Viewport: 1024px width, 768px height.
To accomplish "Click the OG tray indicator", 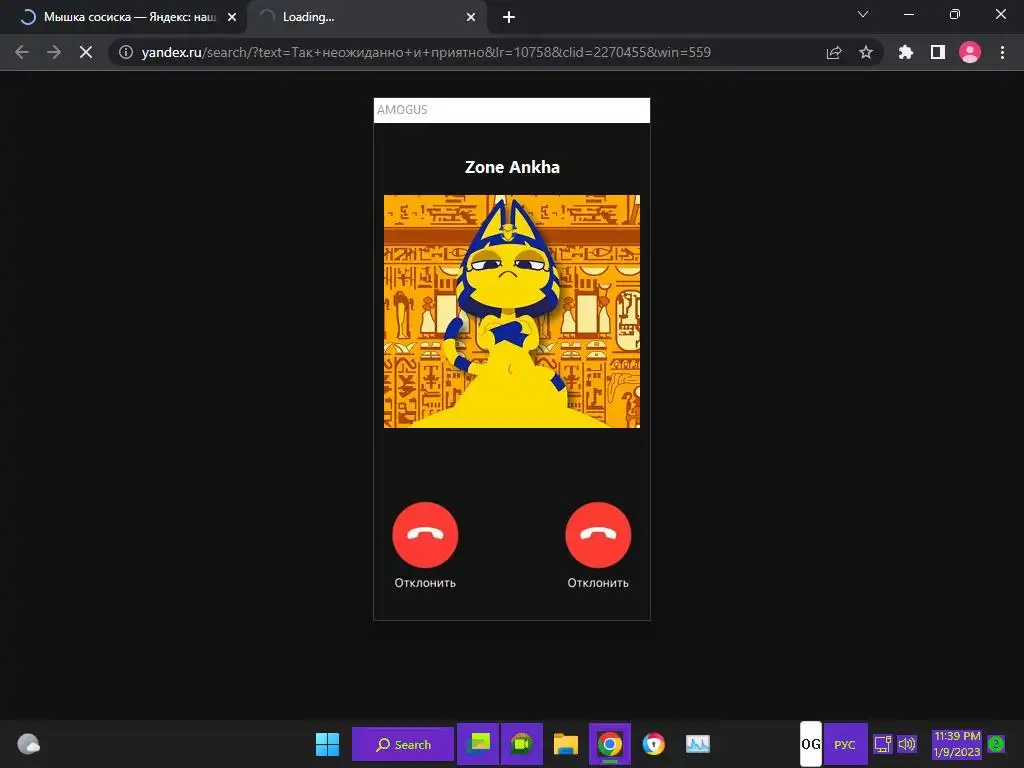I will tap(810, 744).
